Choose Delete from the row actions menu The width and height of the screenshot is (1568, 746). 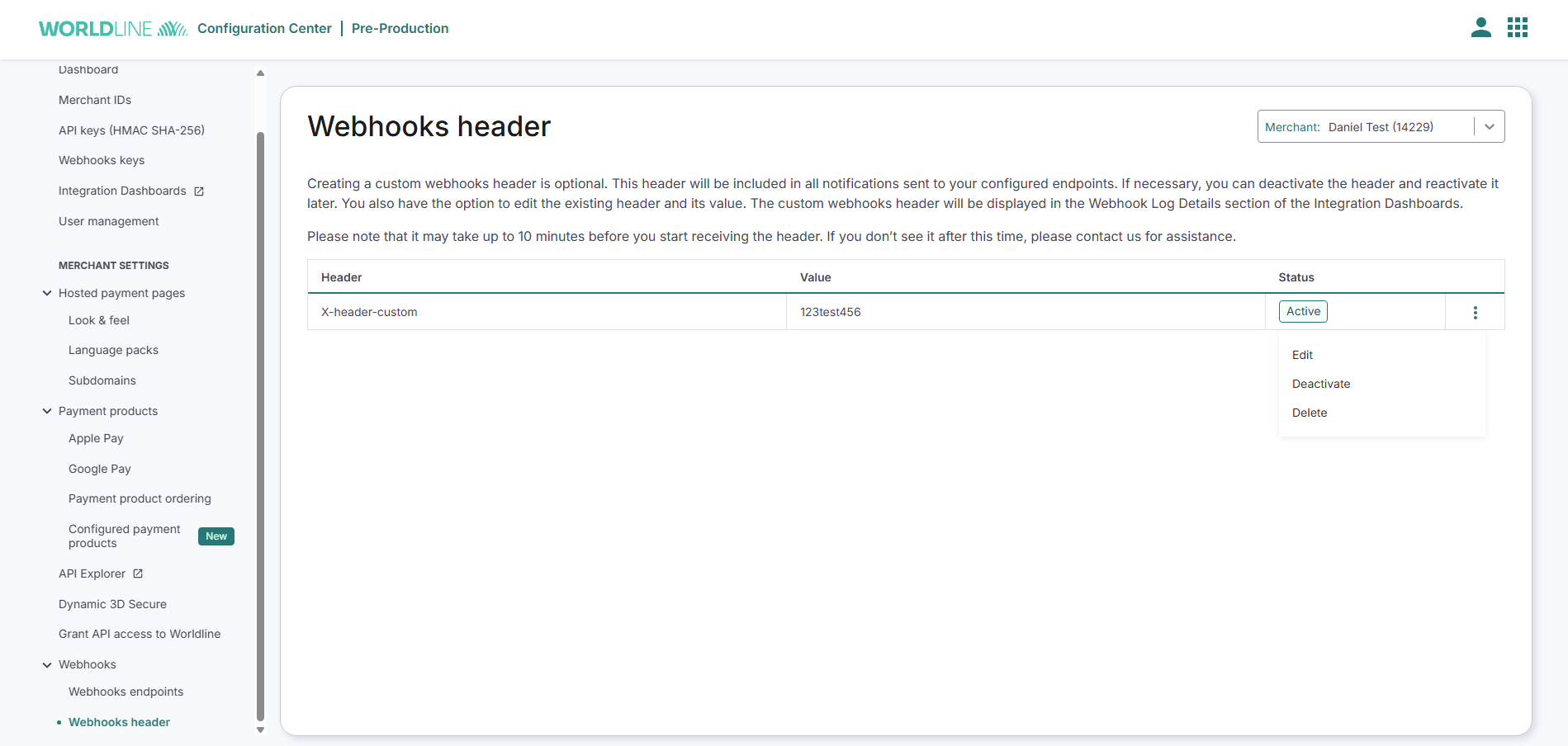1310,413
